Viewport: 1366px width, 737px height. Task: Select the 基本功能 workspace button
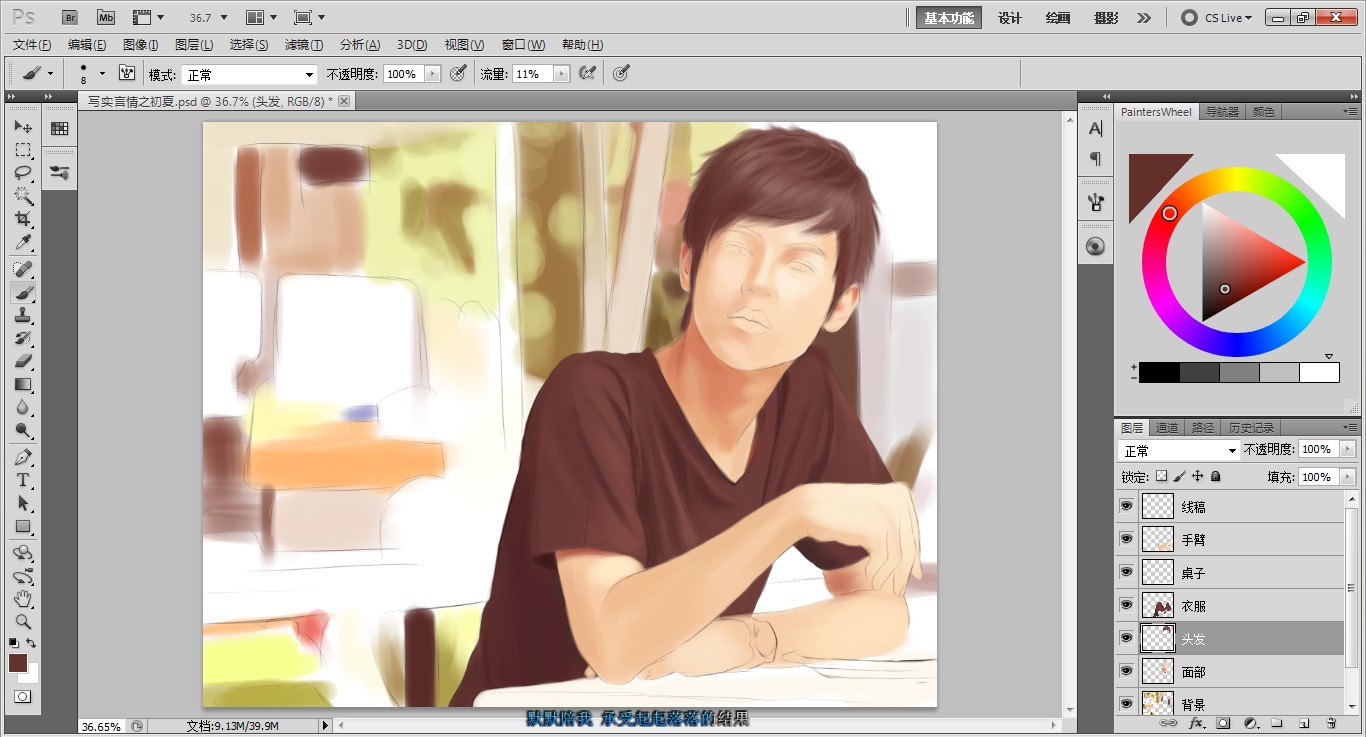[949, 18]
